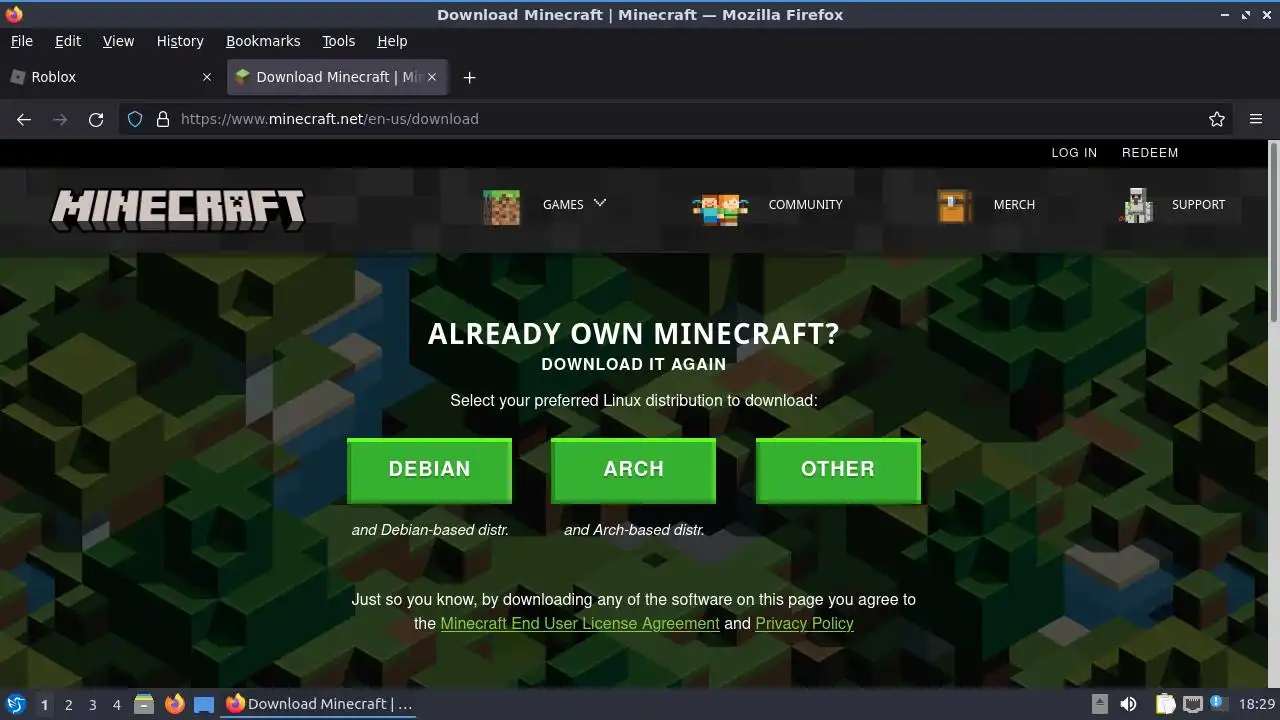Image resolution: width=1280 pixels, height=720 pixels.
Task: Switch to workspace 4
Action: [116, 704]
